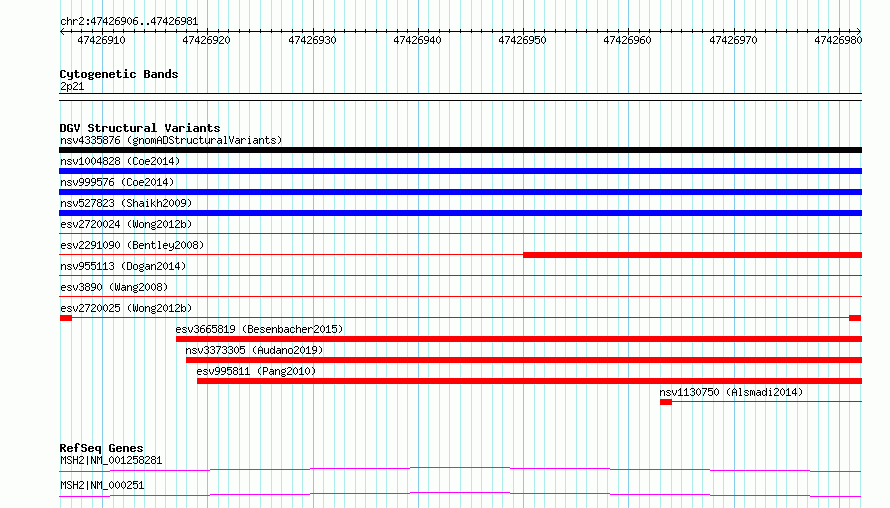Click MSH2|NM_000251 transcript label

(x=102, y=485)
